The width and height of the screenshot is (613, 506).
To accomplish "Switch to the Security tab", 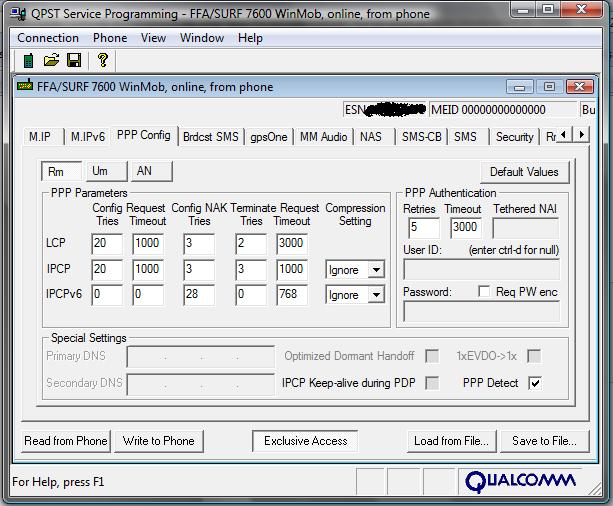I will pos(514,136).
